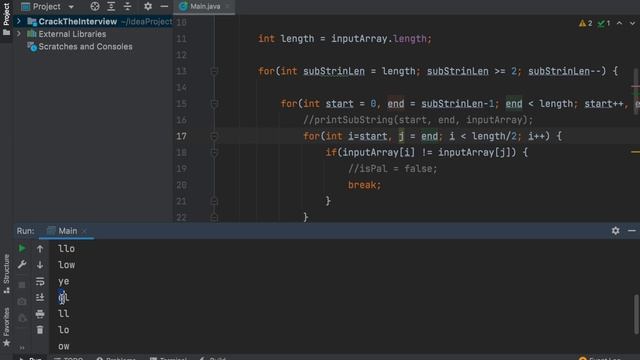Click the Stop process icon
Image resolution: width=640 pixels, height=360 pixels.
click(x=22, y=285)
